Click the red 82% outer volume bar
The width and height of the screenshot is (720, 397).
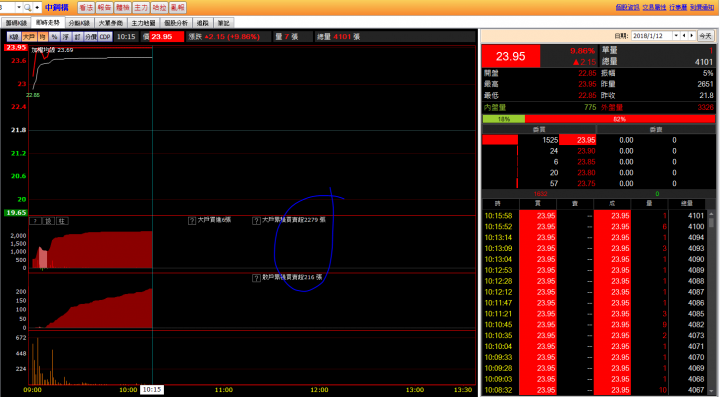619,119
